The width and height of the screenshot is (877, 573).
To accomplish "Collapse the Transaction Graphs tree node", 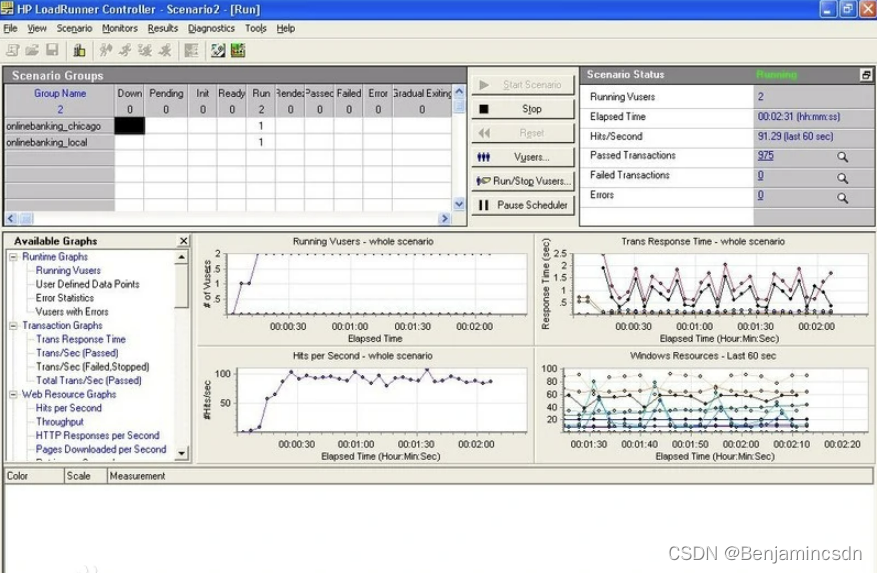I will pos(13,326).
